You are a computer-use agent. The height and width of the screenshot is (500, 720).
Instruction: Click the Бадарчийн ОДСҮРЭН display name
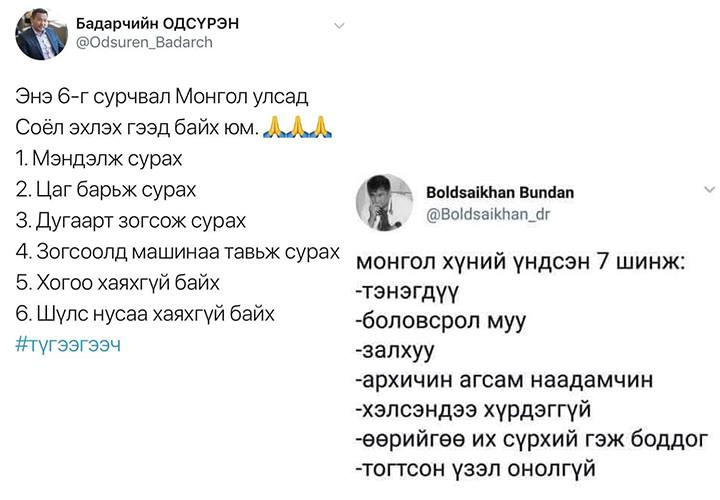157,23
